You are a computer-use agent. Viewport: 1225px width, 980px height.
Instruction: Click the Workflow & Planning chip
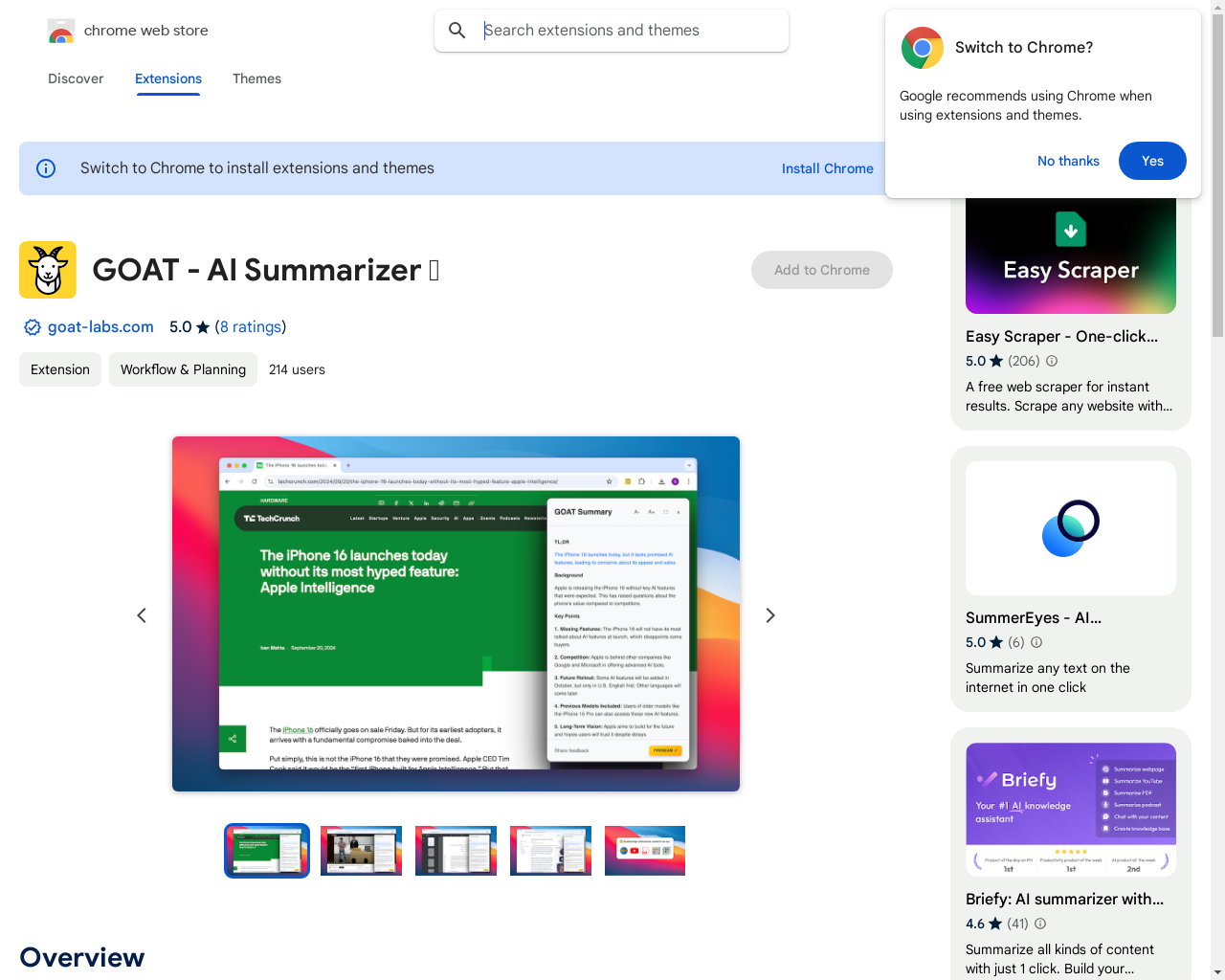(x=183, y=369)
